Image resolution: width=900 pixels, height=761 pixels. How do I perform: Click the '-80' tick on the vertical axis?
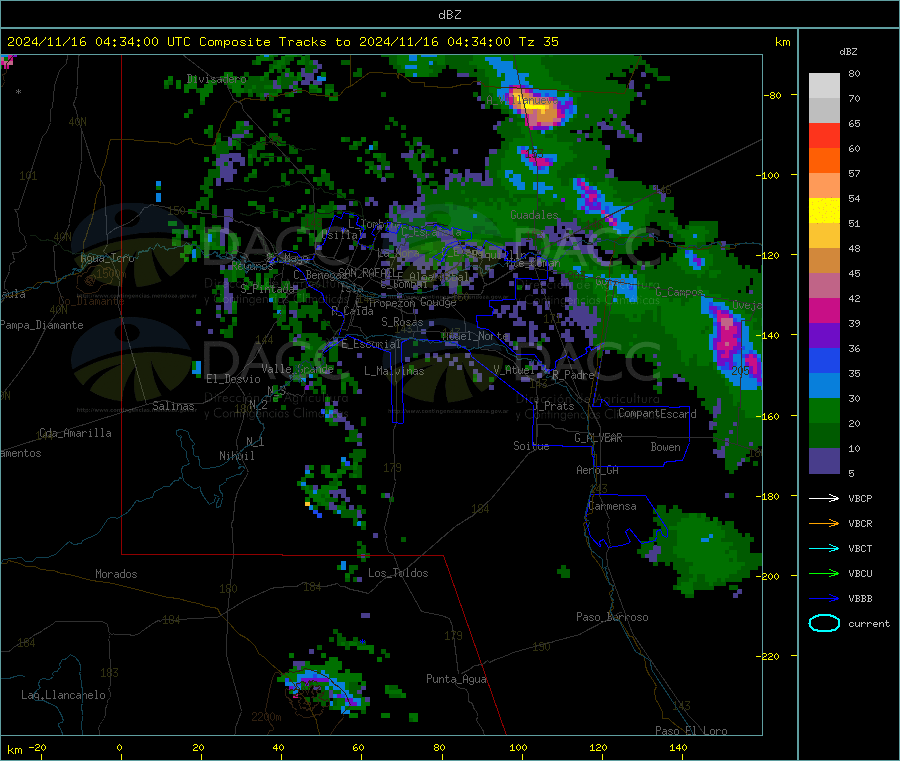(x=773, y=95)
